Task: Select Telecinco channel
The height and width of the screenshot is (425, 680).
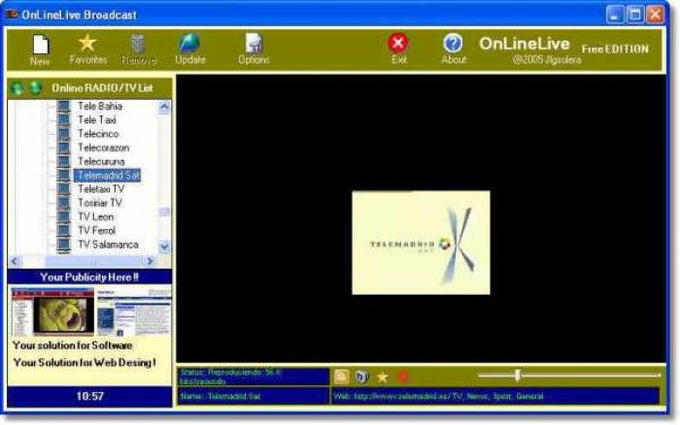Action: (x=98, y=134)
